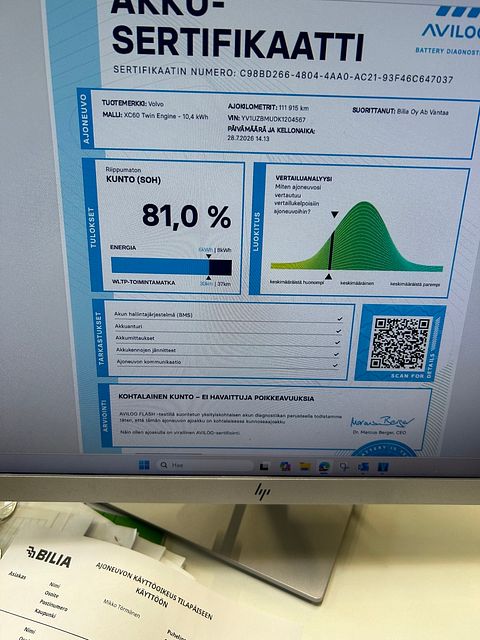Click the KUNTO (SOH) heading
480x640 pixels.
click(133, 180)
